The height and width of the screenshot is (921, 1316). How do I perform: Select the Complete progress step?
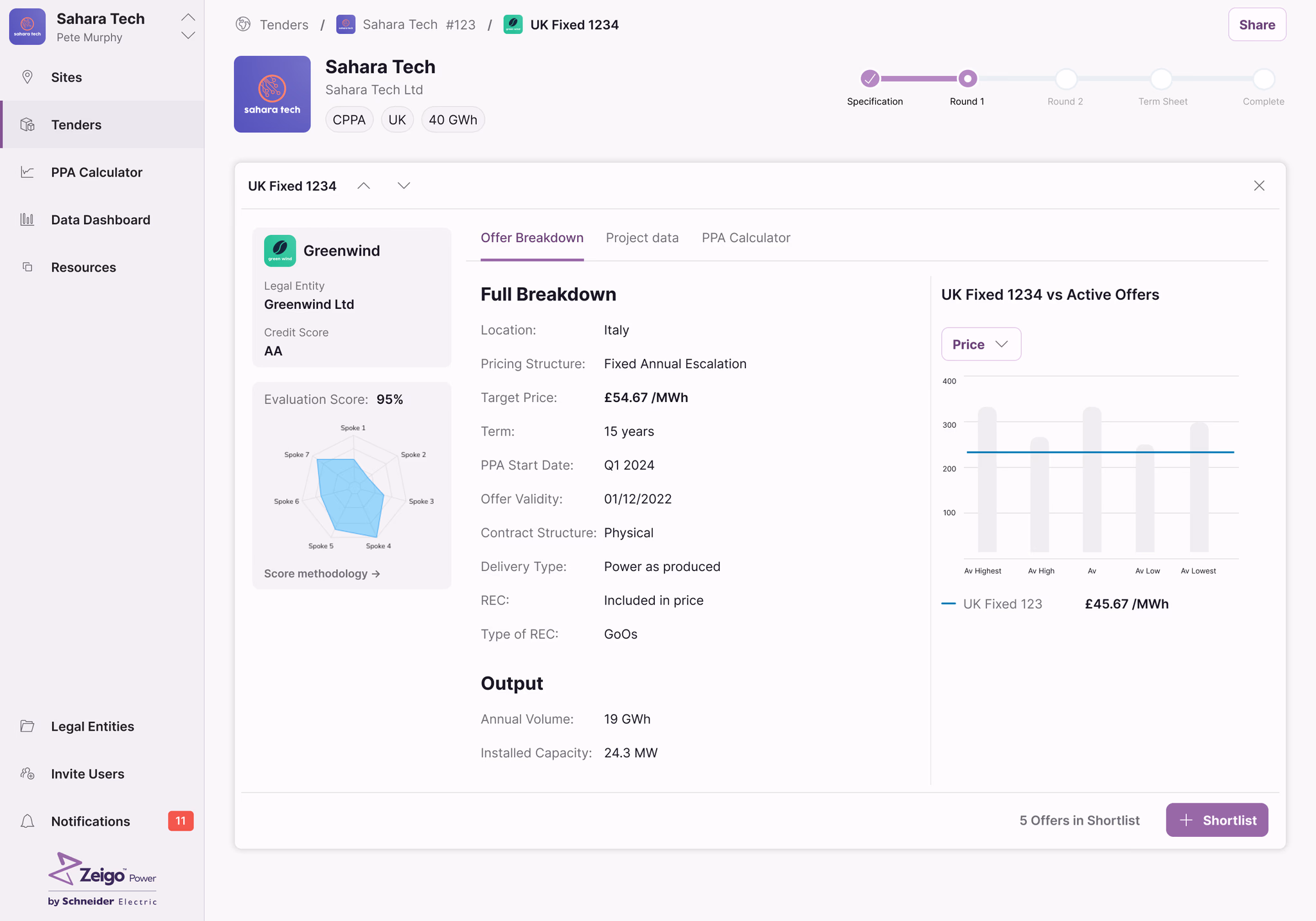pyautogui.click(x=1263, y=79)
